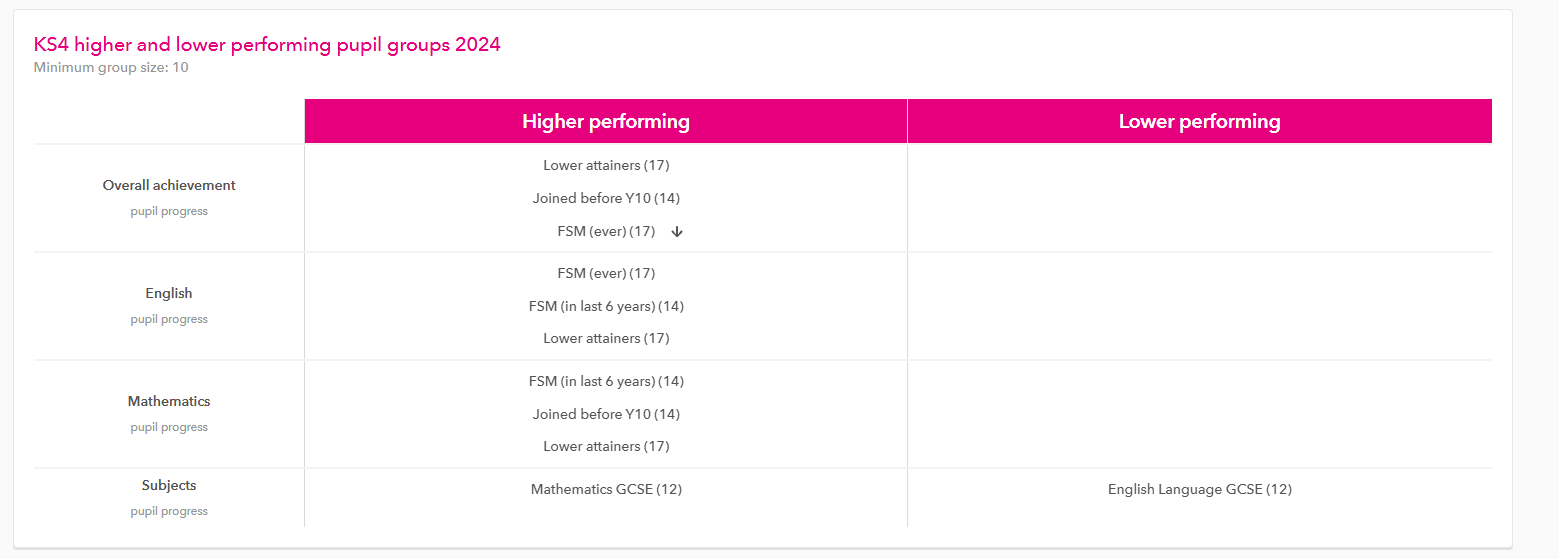Image resolution: width=1559 pixels, height=559 pixels.
Task: Click the down arrow beside FSM (ever)
Action: point(677,232)
